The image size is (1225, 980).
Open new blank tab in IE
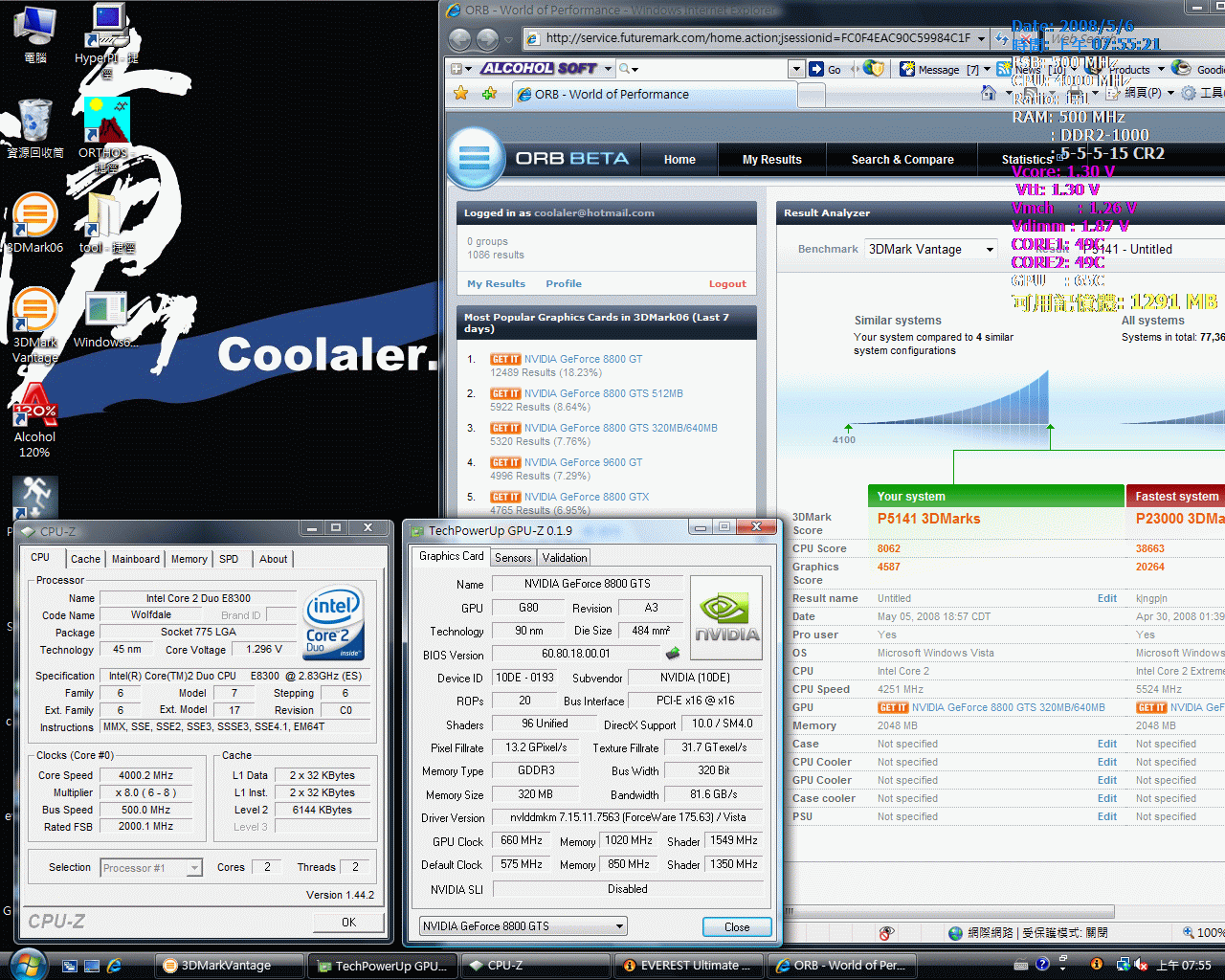pos(812,96)
